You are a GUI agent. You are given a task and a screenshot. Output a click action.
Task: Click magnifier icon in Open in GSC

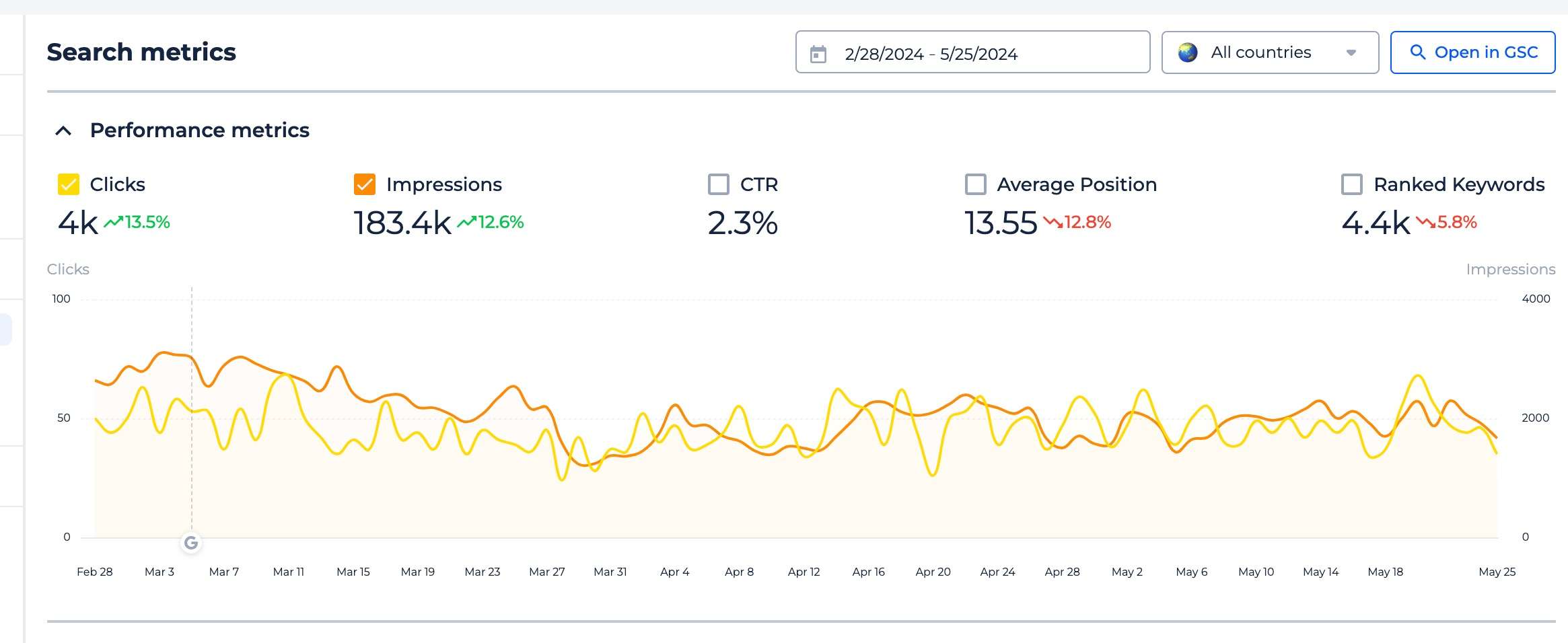[1417, 52]
